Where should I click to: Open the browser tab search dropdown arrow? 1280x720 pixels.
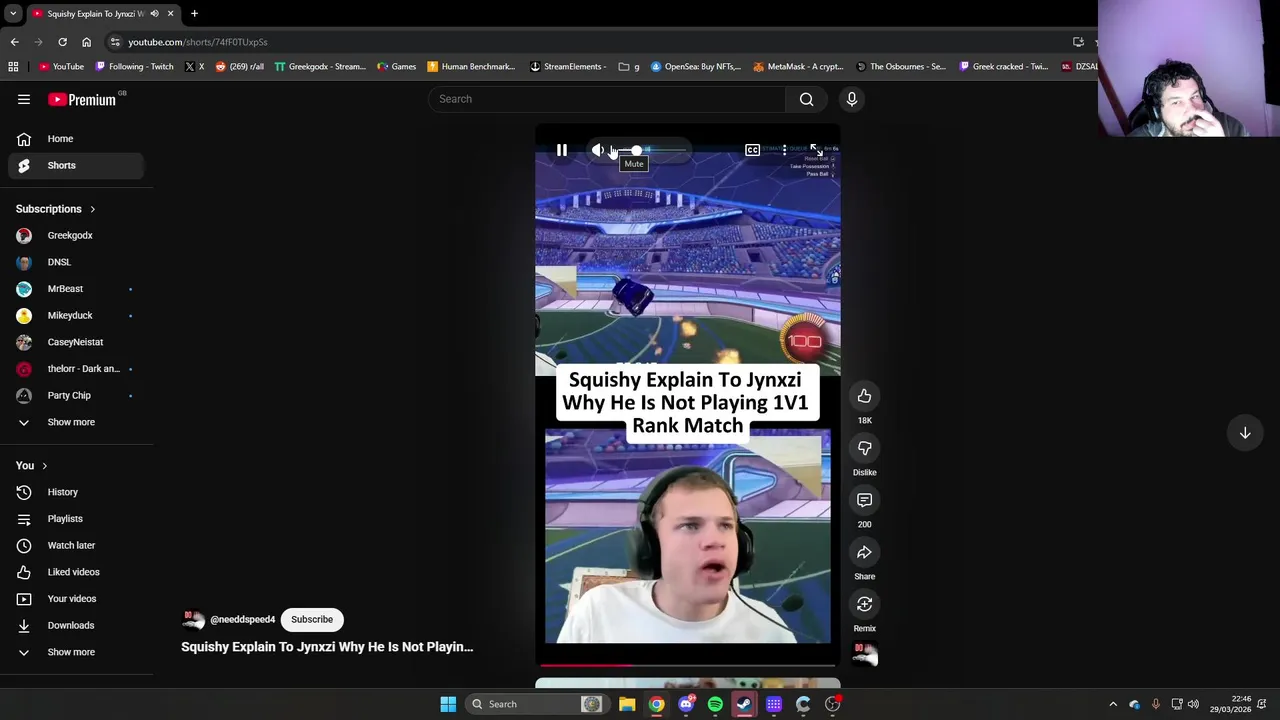pos(13,14)
